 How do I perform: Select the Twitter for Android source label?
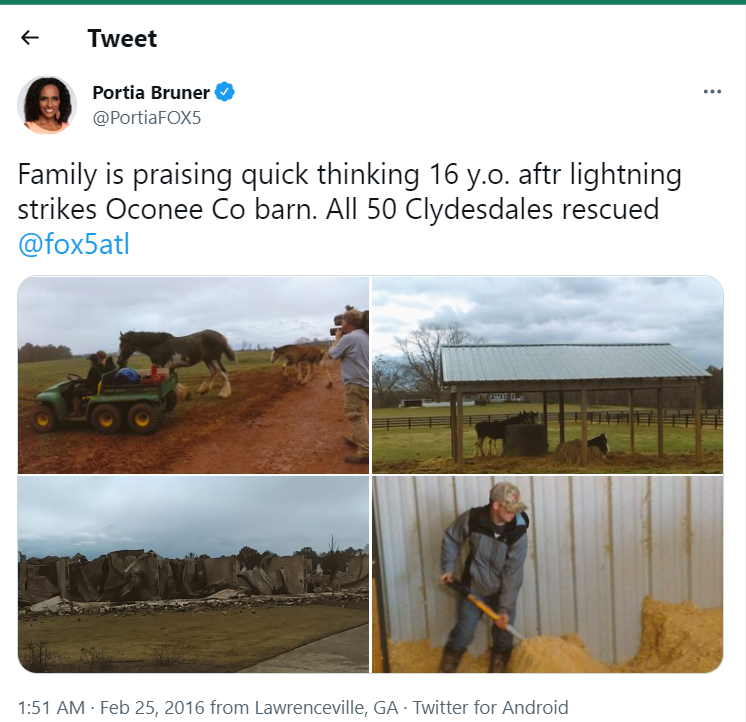pyautogui.click(x=490, y=707)
